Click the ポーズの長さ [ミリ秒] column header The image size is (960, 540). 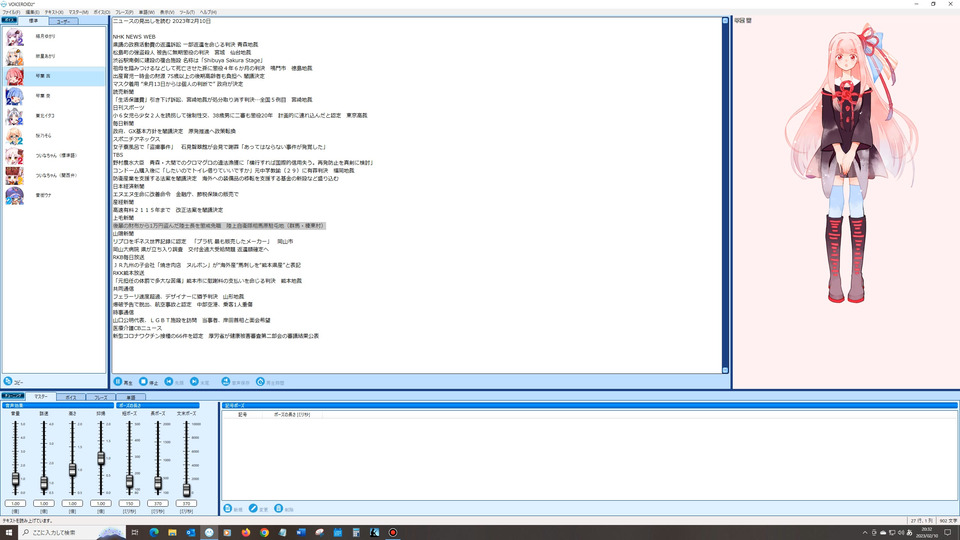(291, 414)
